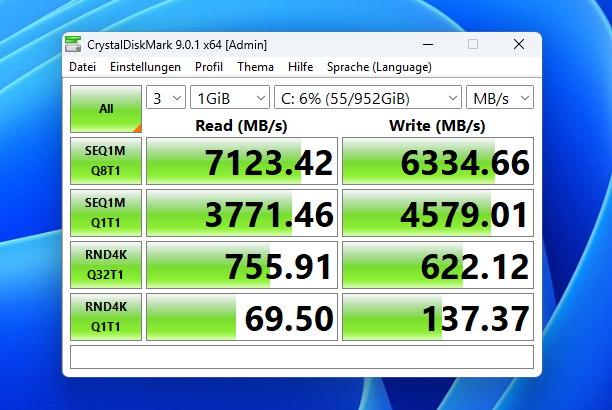
Task: Click the 4579.01 write result
Action: click(438, 213)
